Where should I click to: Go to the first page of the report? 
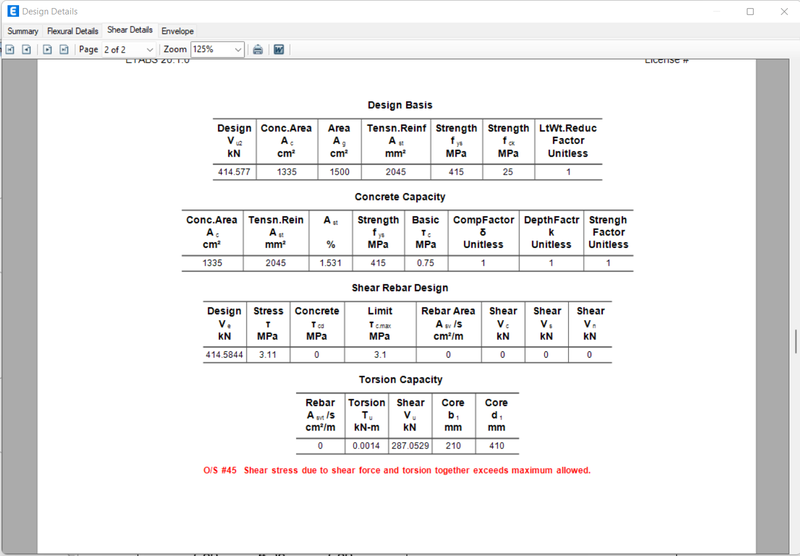(10, 49)
